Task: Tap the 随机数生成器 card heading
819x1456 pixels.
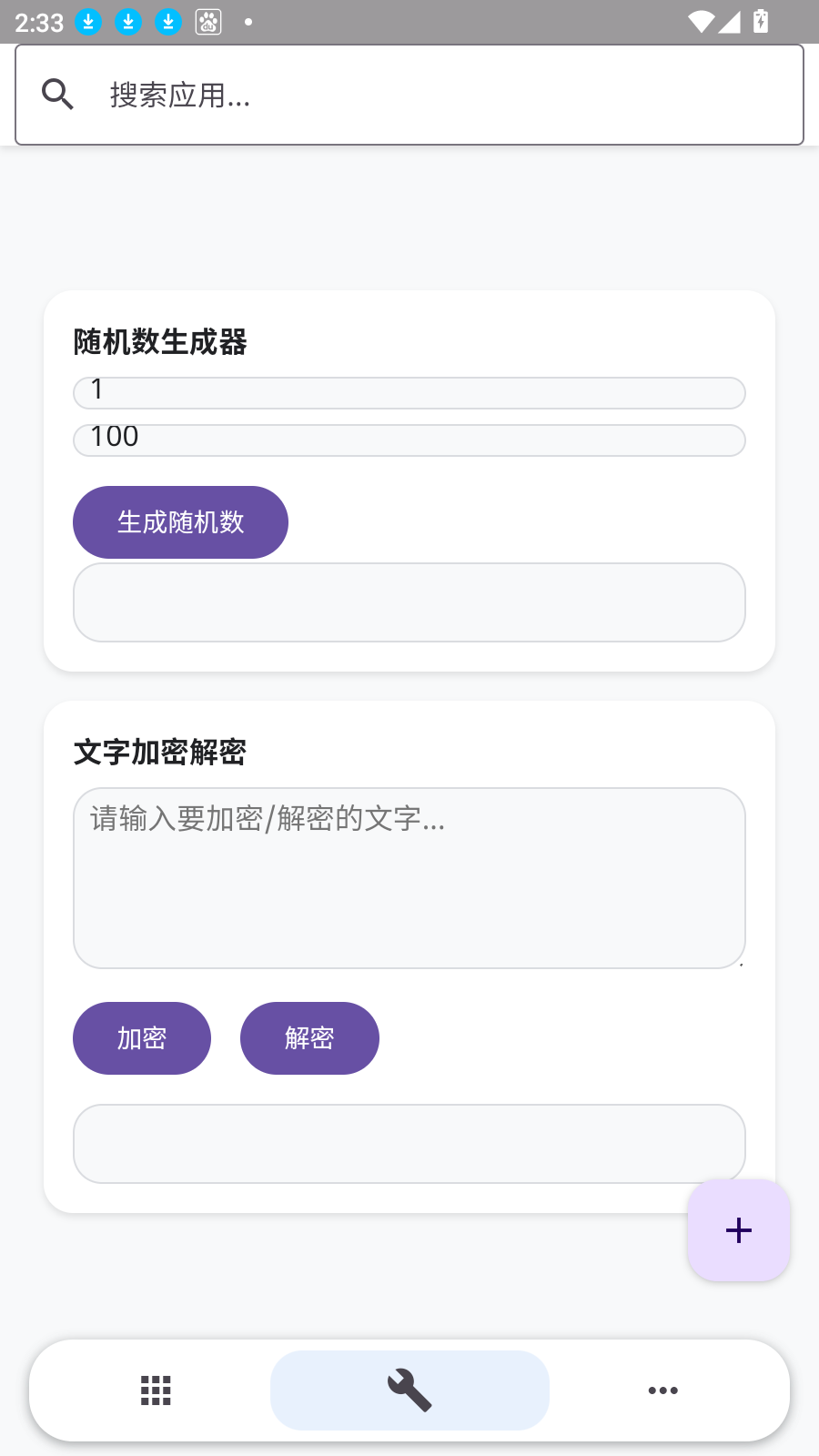Action: click(x=160, y=342)
